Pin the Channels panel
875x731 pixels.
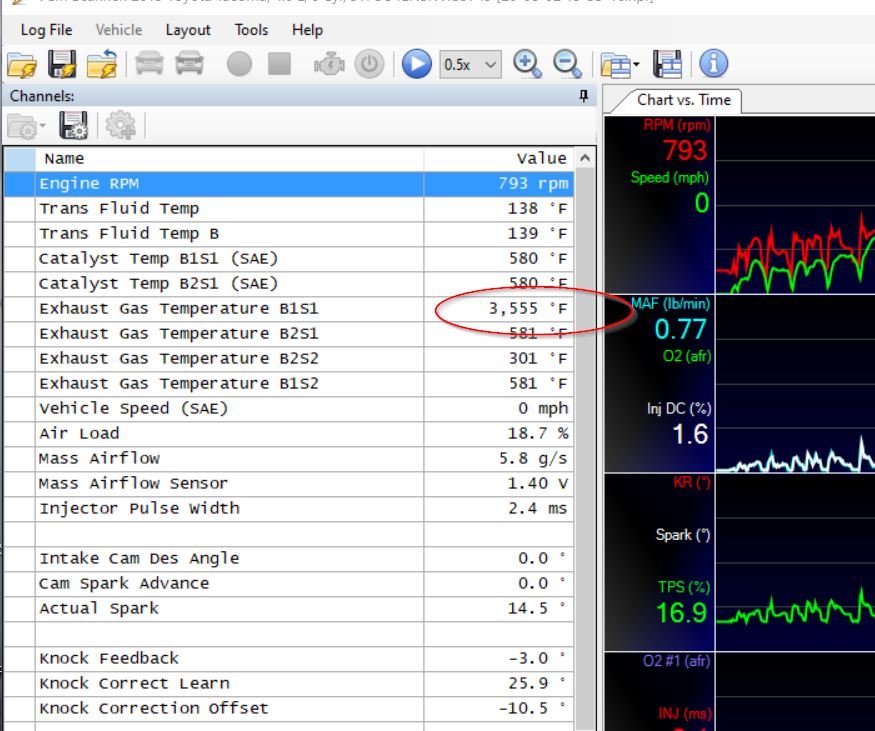pos(584,96)
